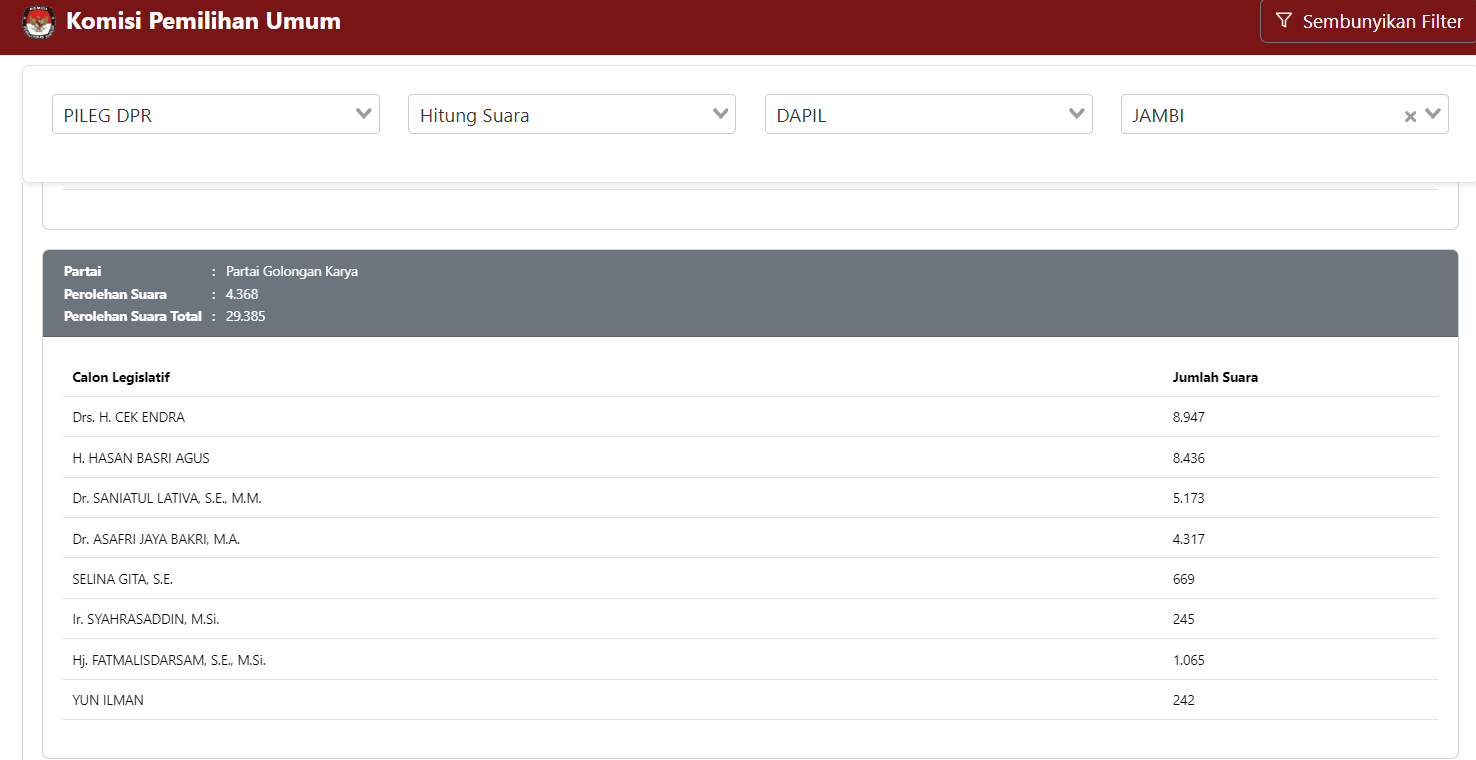
Task: Click the Perolehan Suara Total value 29.385
Action: (246, 316)
